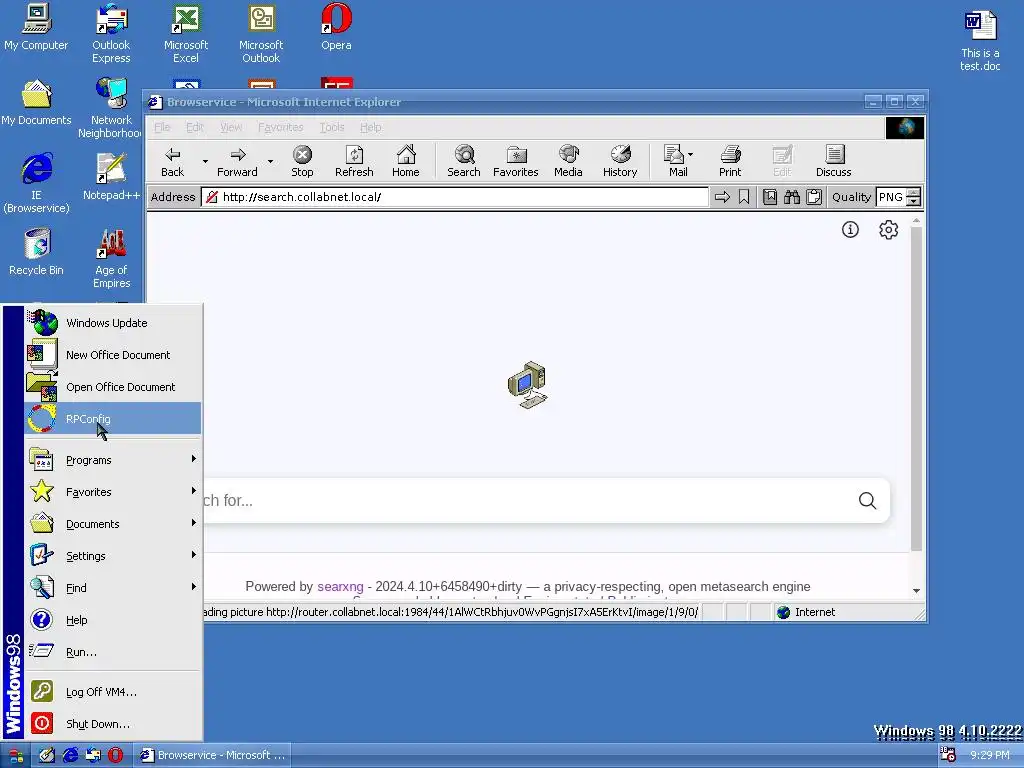Click the vertical scrollbar thumb
The height and width of the screenshot is (768, 1024).
pos(916,389)
